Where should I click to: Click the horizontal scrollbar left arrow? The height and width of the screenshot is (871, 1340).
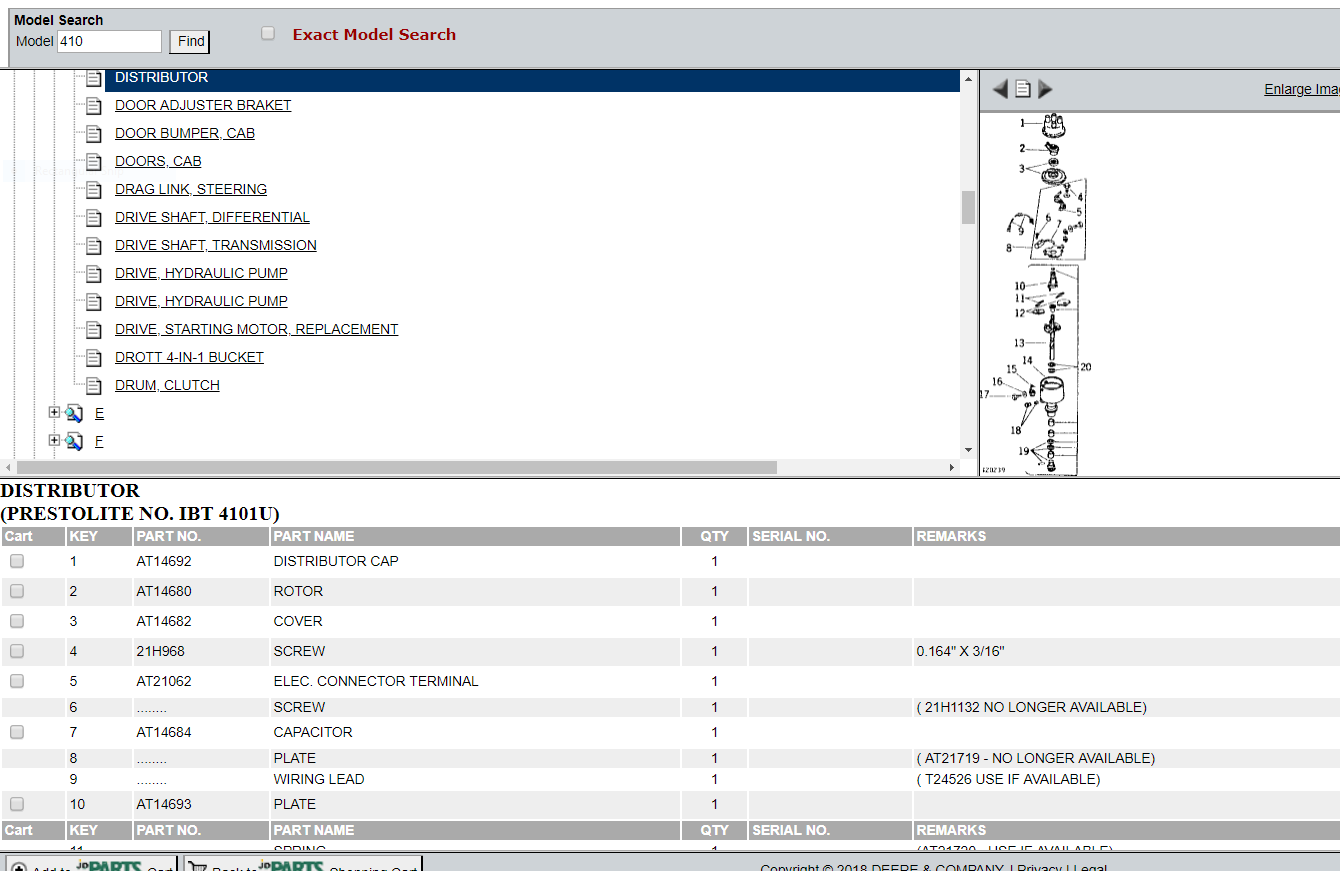click(x=8, y=467)
